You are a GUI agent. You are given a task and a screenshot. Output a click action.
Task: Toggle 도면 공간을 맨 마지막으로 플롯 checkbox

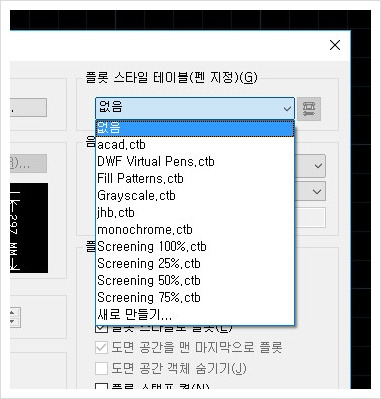(x=101, y=348)
